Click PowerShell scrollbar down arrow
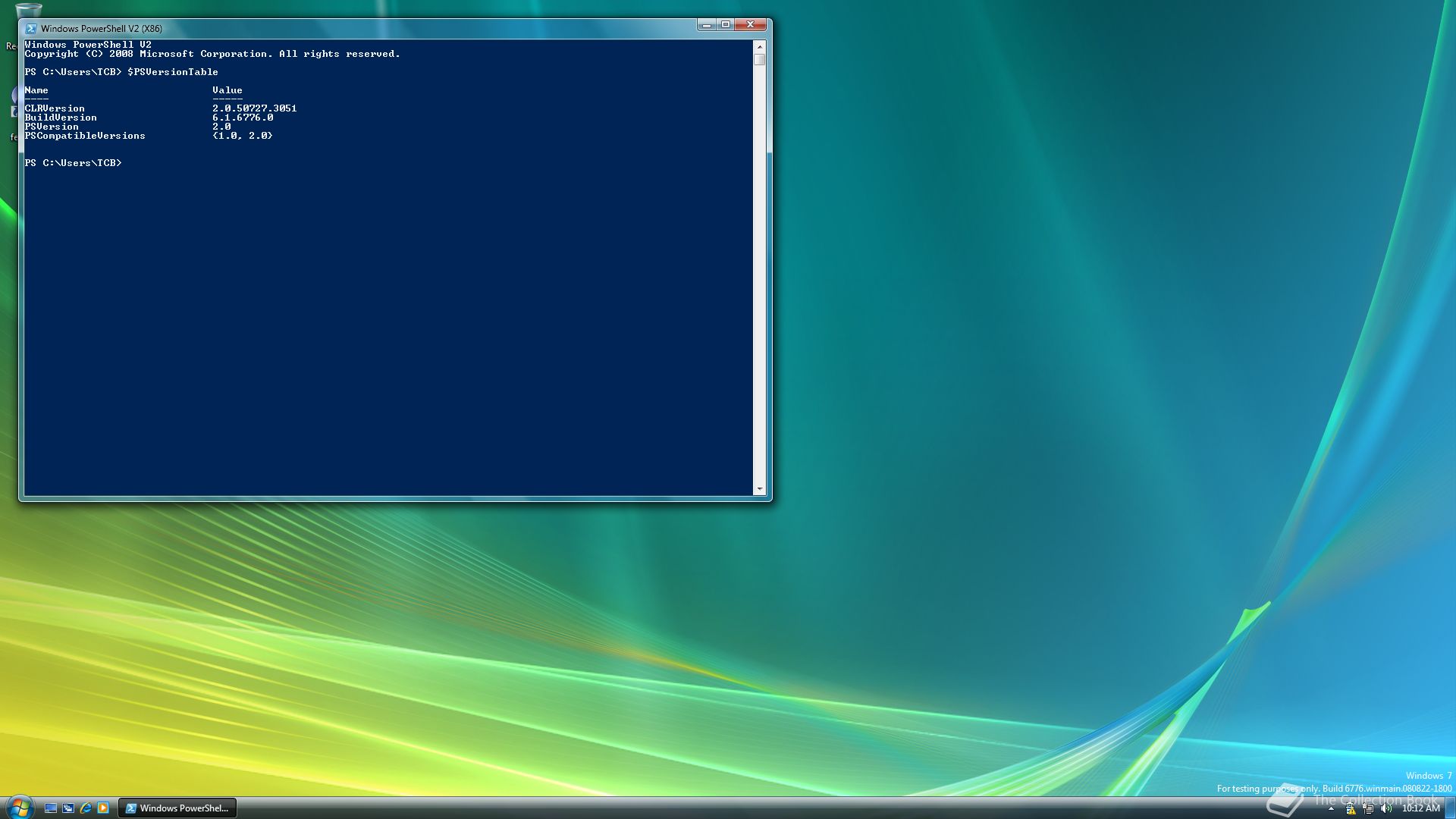Viewport: 1456px width, 819px height. click(760, 490)
